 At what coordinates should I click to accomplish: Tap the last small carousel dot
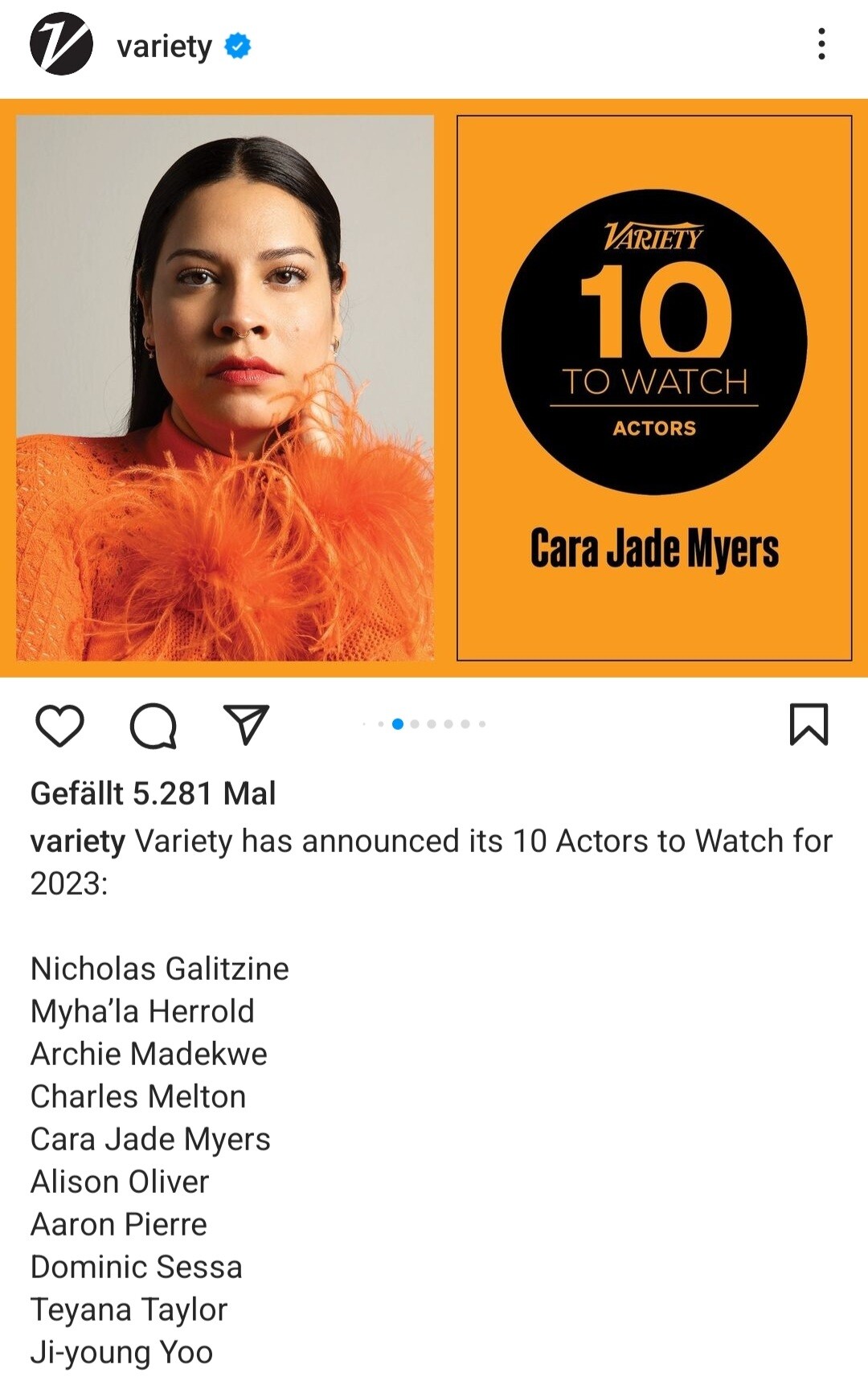482,723
